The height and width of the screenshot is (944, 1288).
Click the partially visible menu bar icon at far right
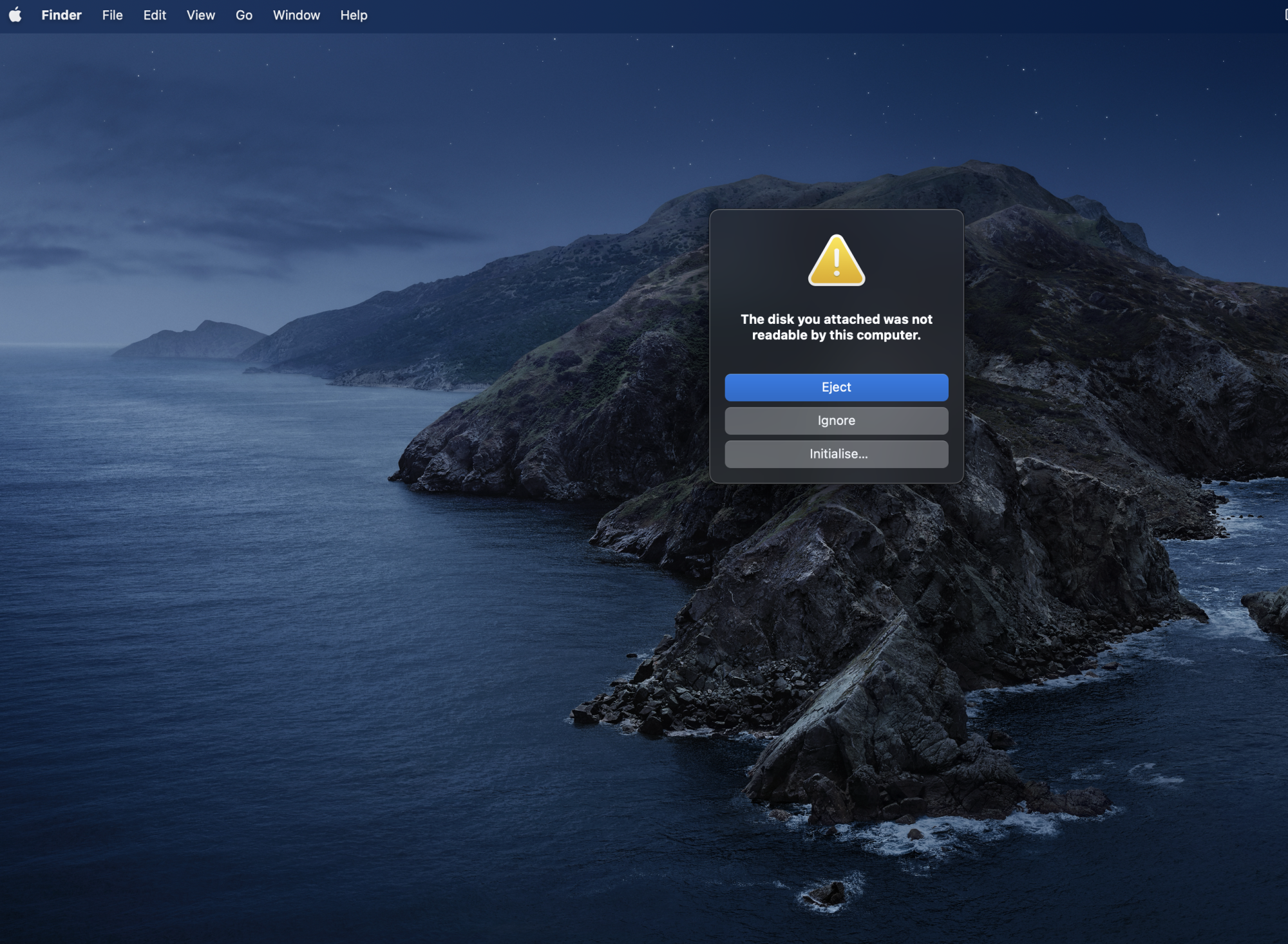coord(1285,15)
